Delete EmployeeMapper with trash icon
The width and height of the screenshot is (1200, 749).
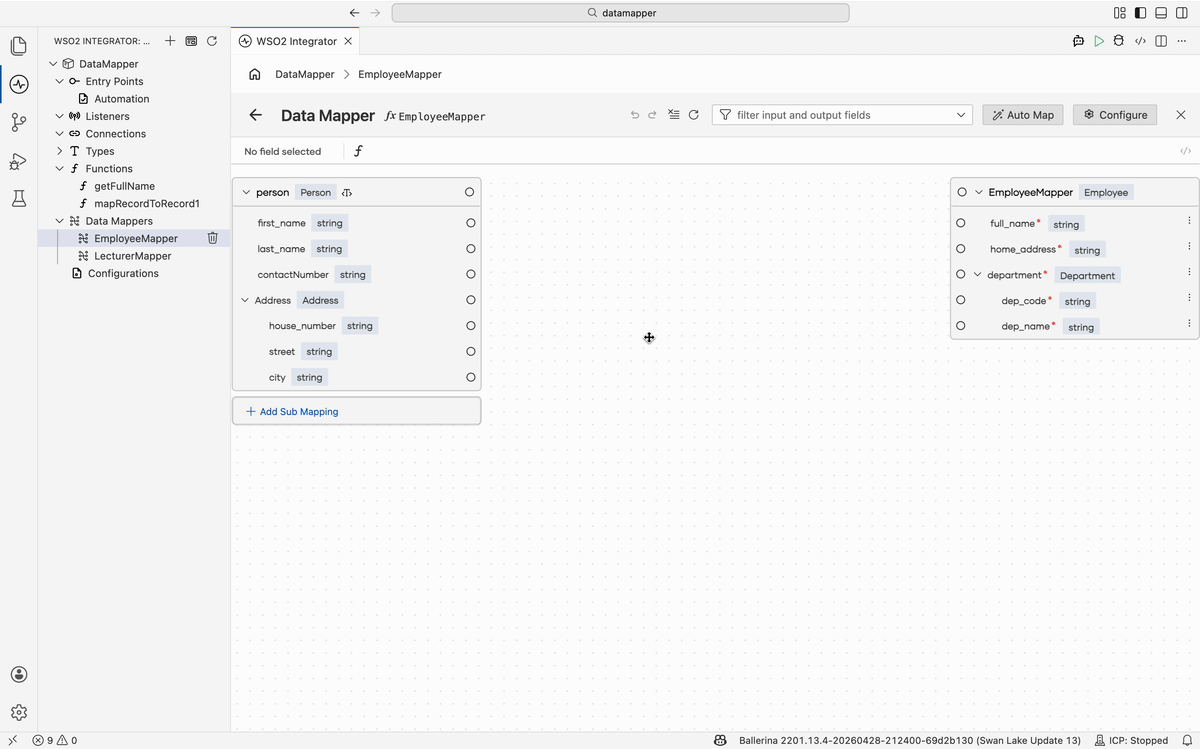pos(213,238)
